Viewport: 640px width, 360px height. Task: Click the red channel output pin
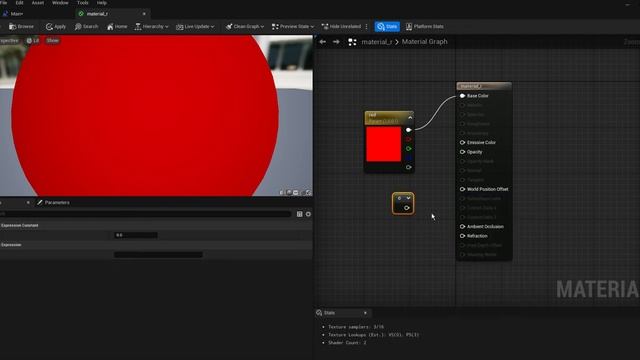(x=409, y=139)
